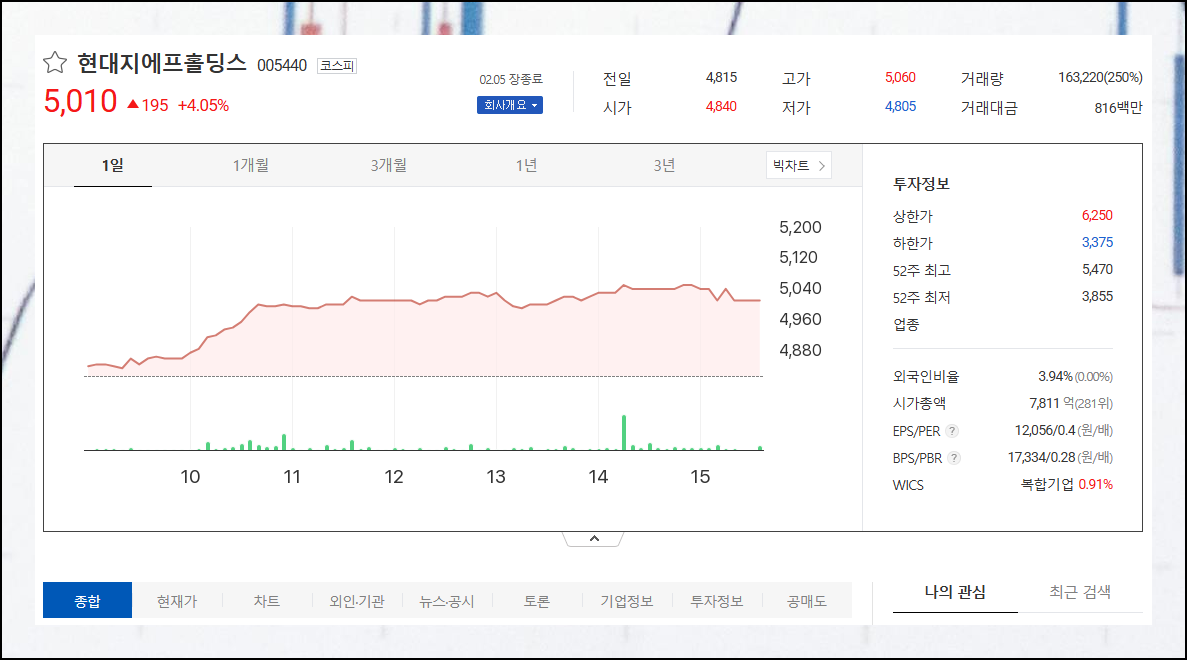Switch chart to 1년 tab
Screen dimensions: 1187x660
pyautogui.click(x=526, y=165)
